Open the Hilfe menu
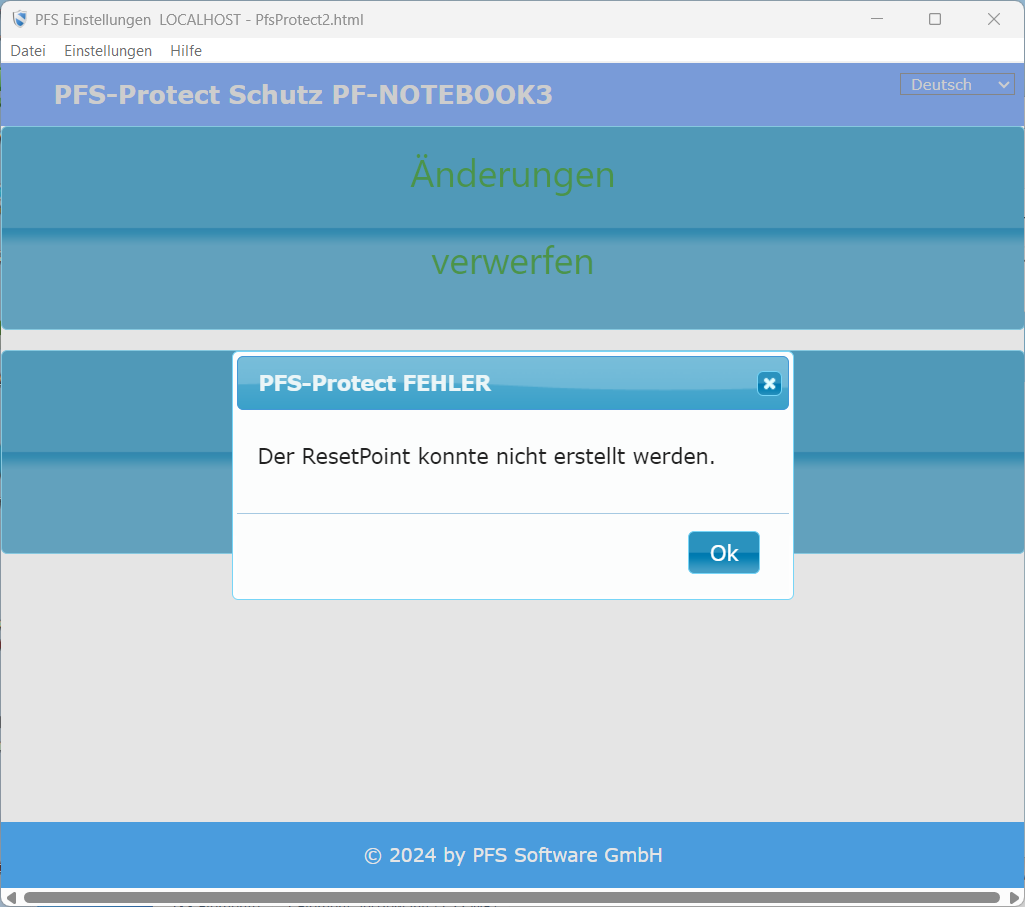Image resolution: width=1025 pixels, height=907 pixels. [x=186, y=51]
